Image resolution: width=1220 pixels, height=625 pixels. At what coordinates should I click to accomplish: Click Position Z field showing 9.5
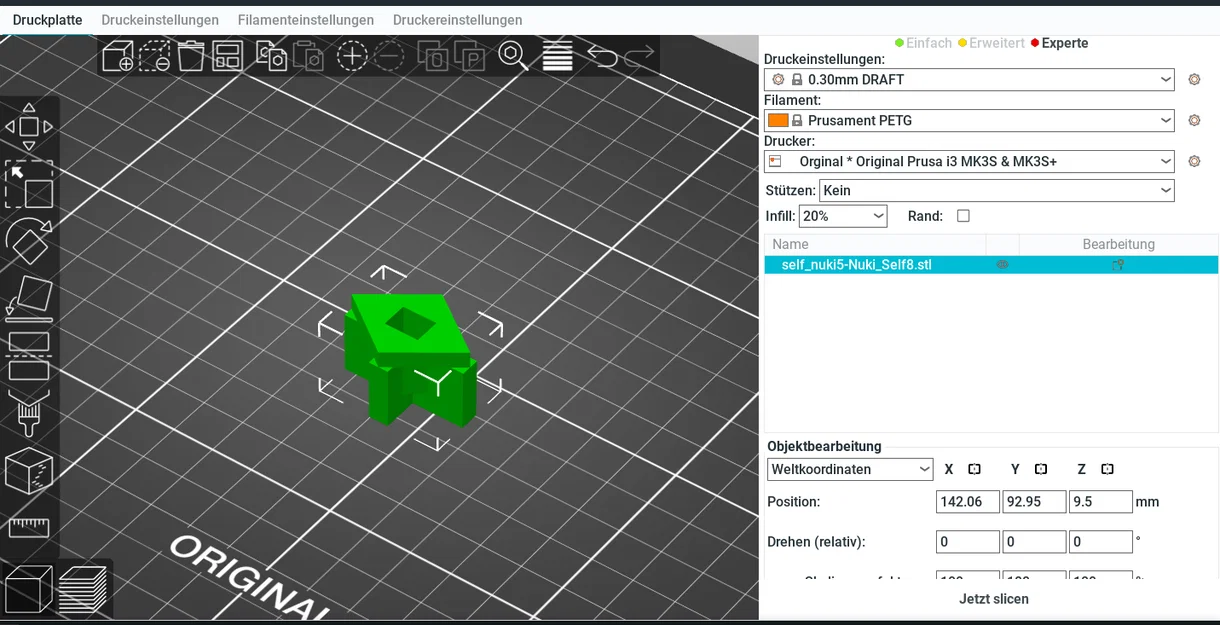coord(1101,501)
